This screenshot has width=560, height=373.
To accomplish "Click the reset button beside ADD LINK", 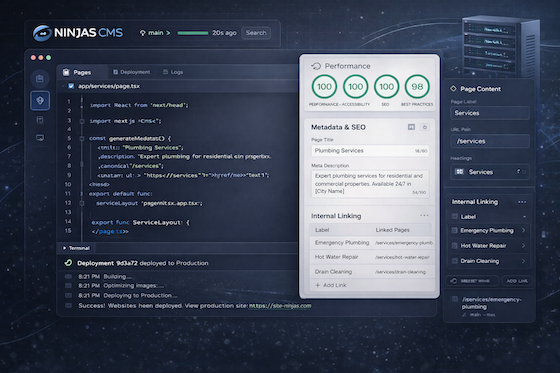I will (471, 281).
